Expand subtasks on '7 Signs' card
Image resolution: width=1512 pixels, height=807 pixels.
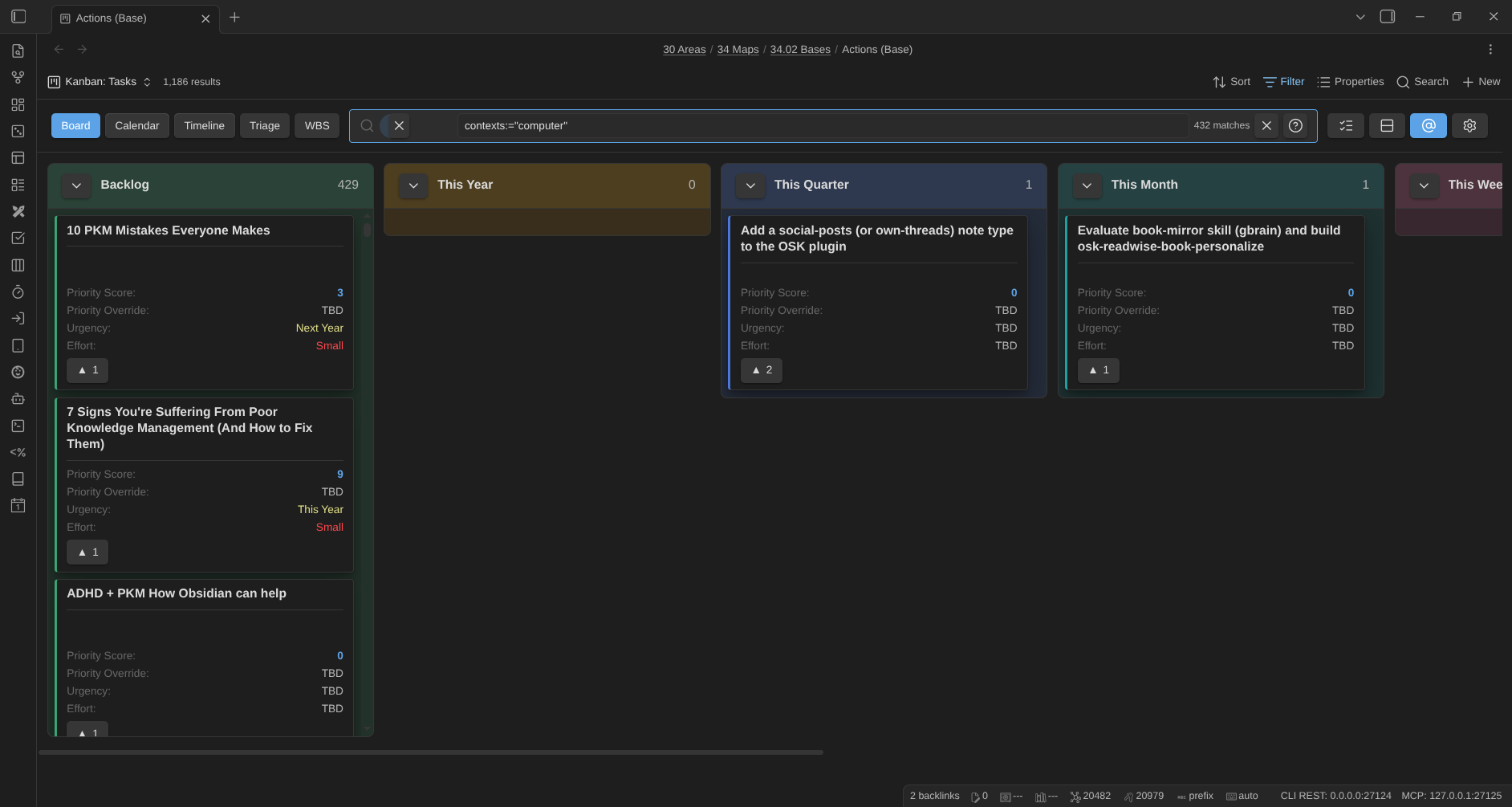[x=87, y=552]
